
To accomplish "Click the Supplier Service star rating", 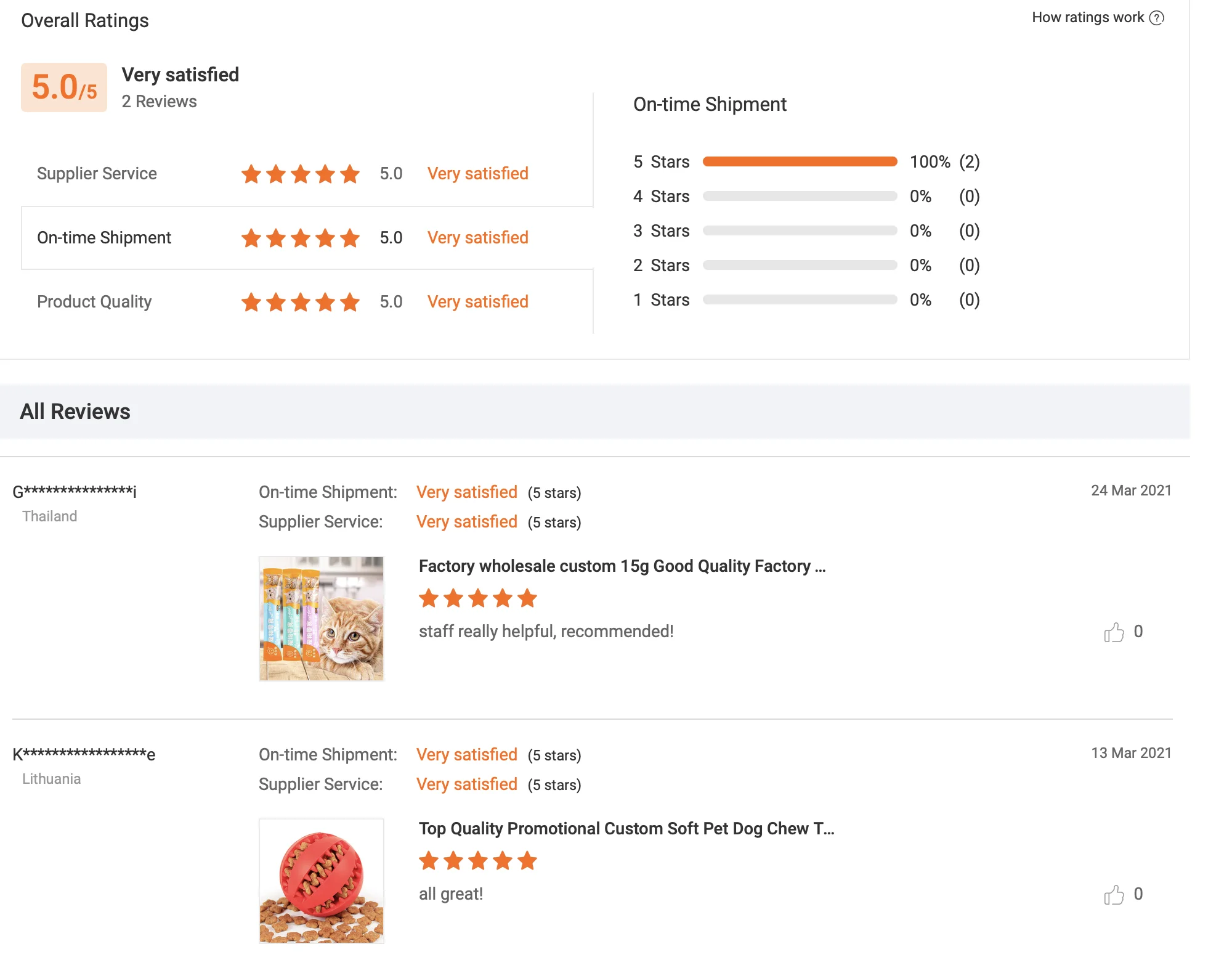I will 301,174.
